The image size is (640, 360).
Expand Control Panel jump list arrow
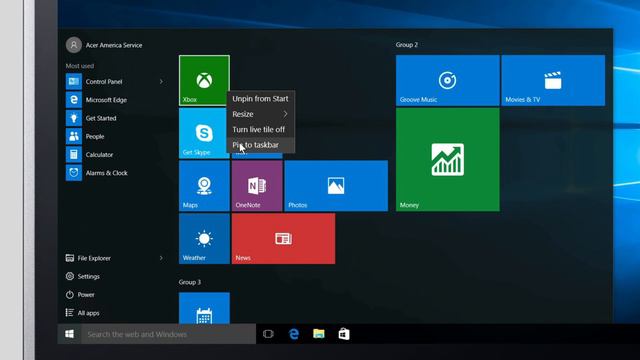point(161,82)
